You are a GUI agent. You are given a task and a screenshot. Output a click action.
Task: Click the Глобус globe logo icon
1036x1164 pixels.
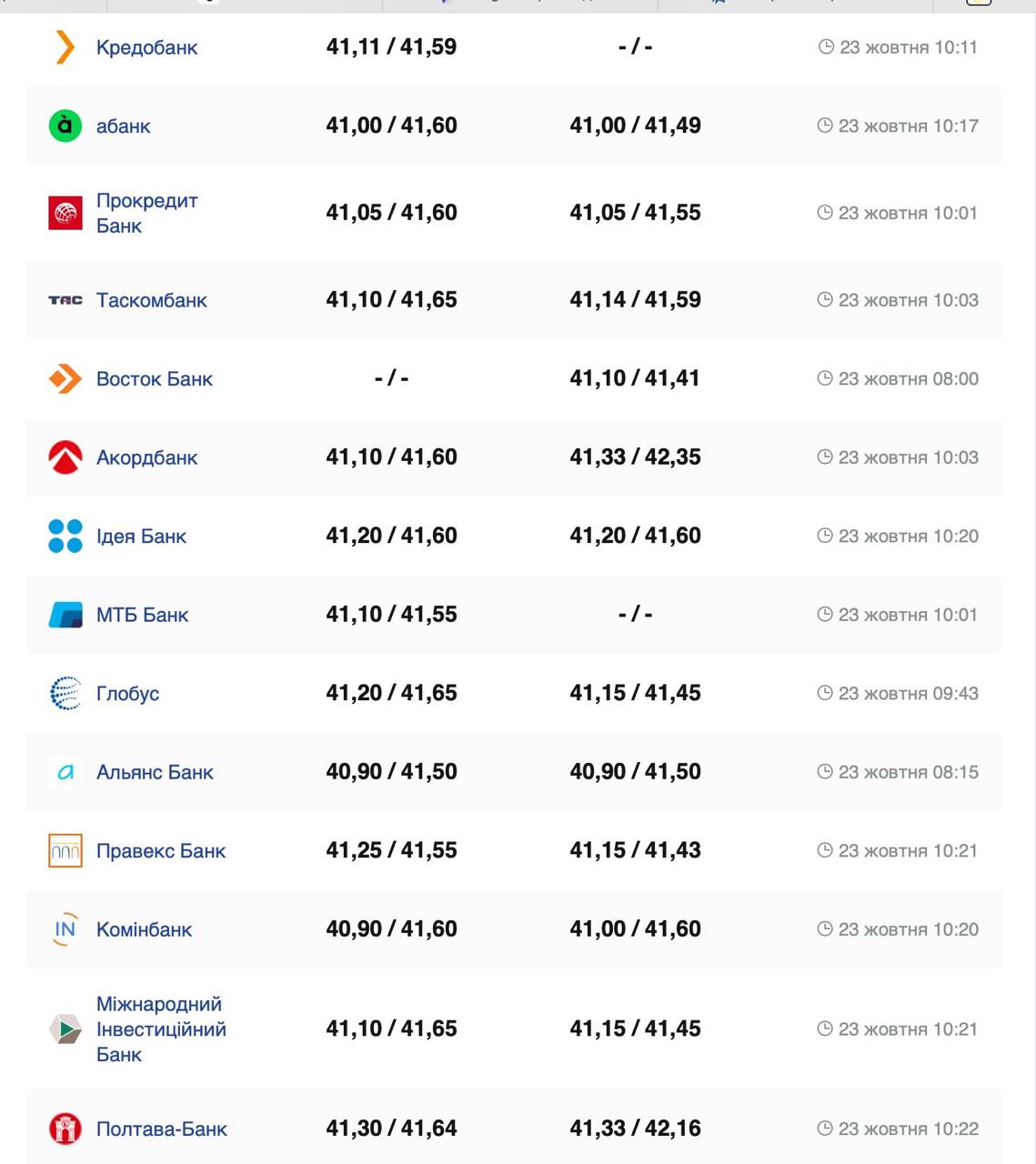click(x=65, y=693)
